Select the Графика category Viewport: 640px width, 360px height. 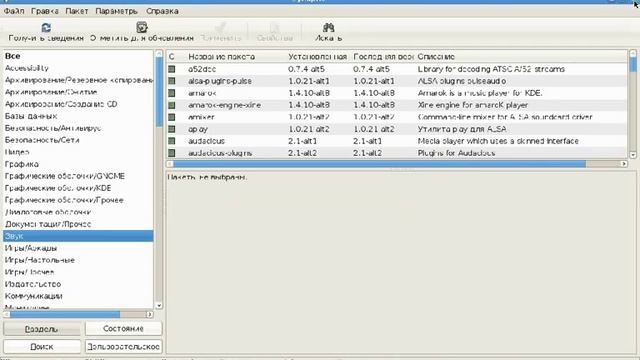[x=78, y=164]
